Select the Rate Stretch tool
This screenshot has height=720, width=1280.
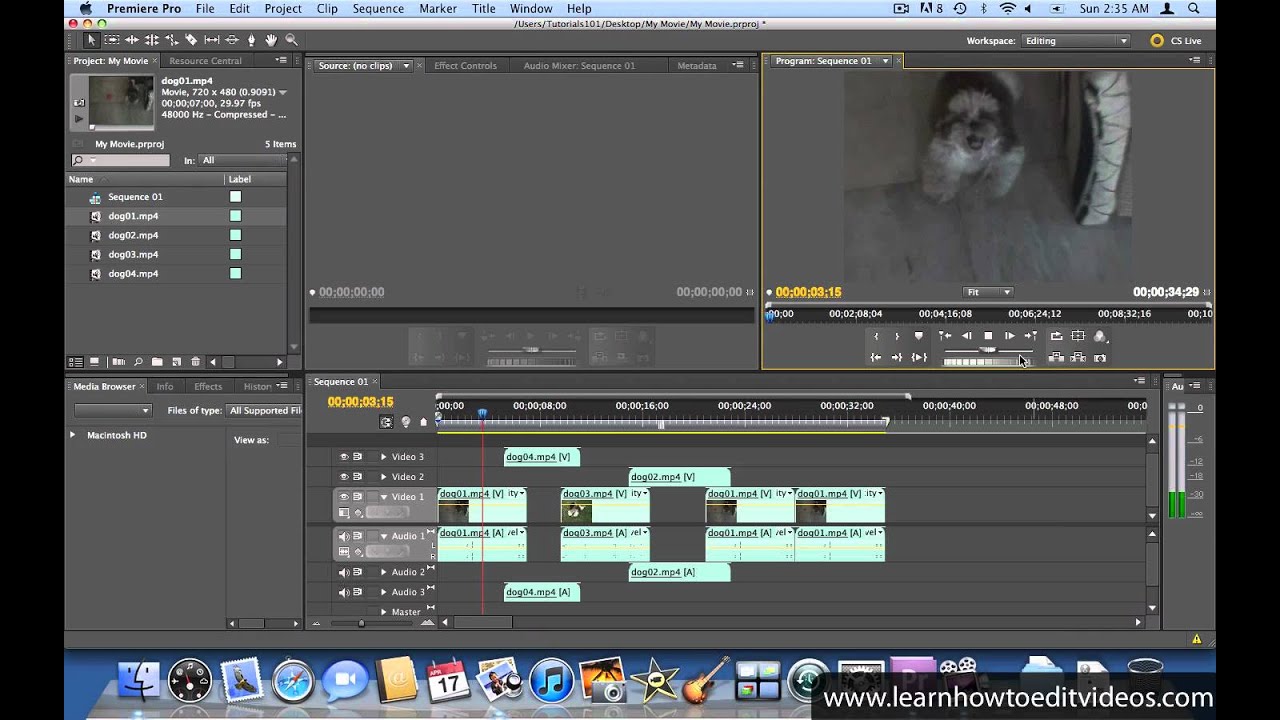[x=171, y=40]
